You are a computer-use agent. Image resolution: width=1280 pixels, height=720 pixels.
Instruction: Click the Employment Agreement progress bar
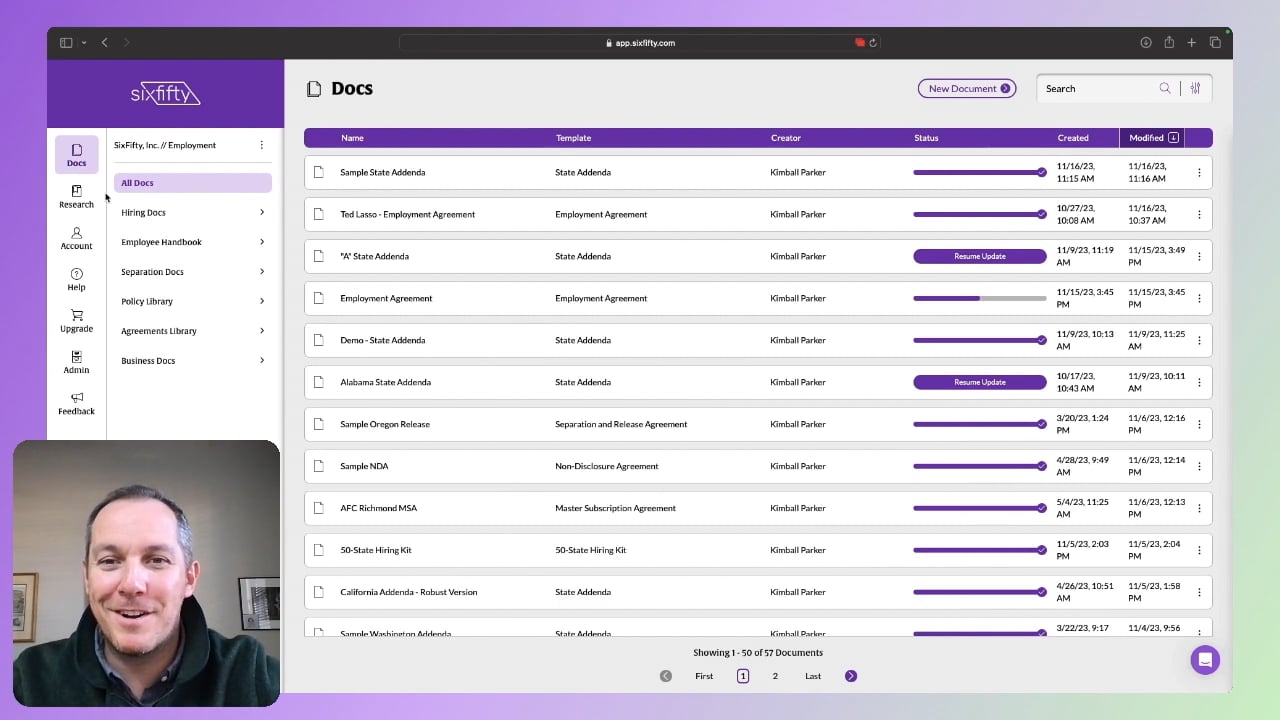(x=979, y=298)
